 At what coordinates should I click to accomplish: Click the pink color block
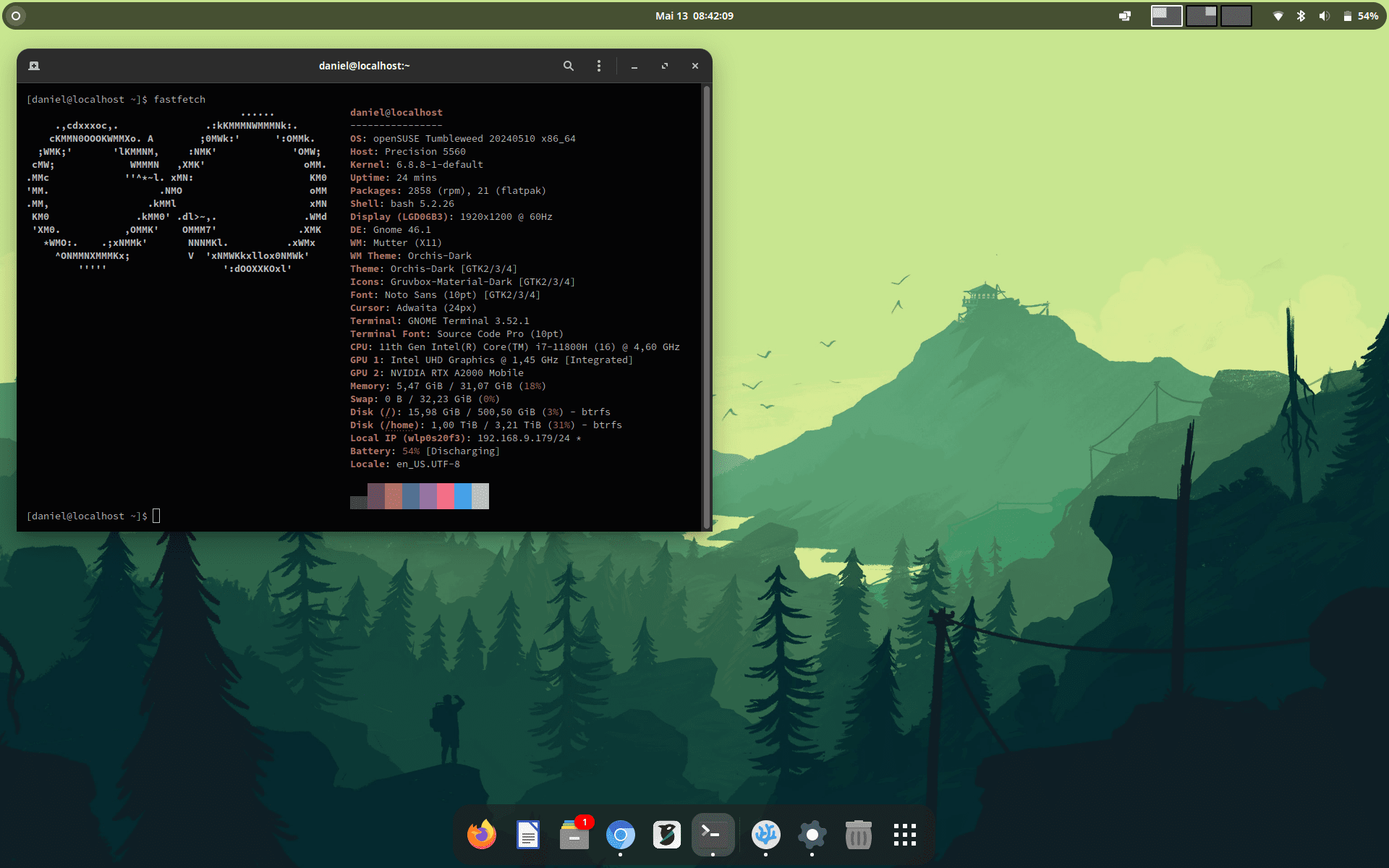click(x=446, y=496)
